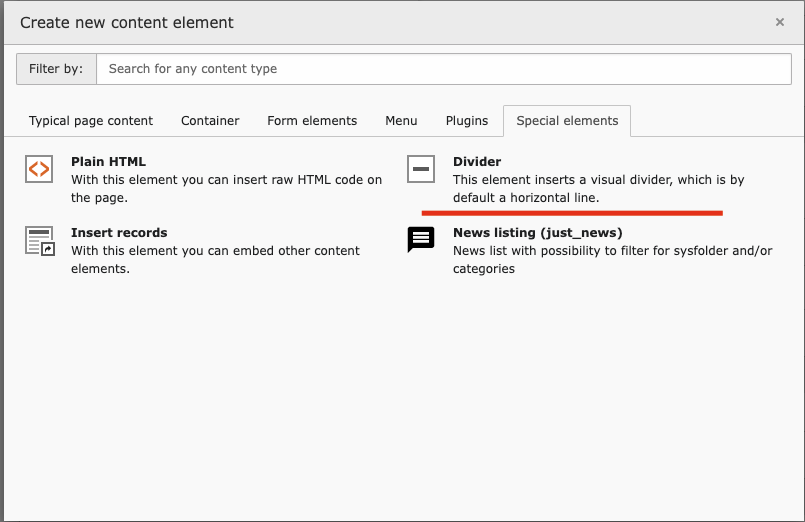Choose the Plain HTML title link
Screen dimensions: 805x522
pos(108,161)
